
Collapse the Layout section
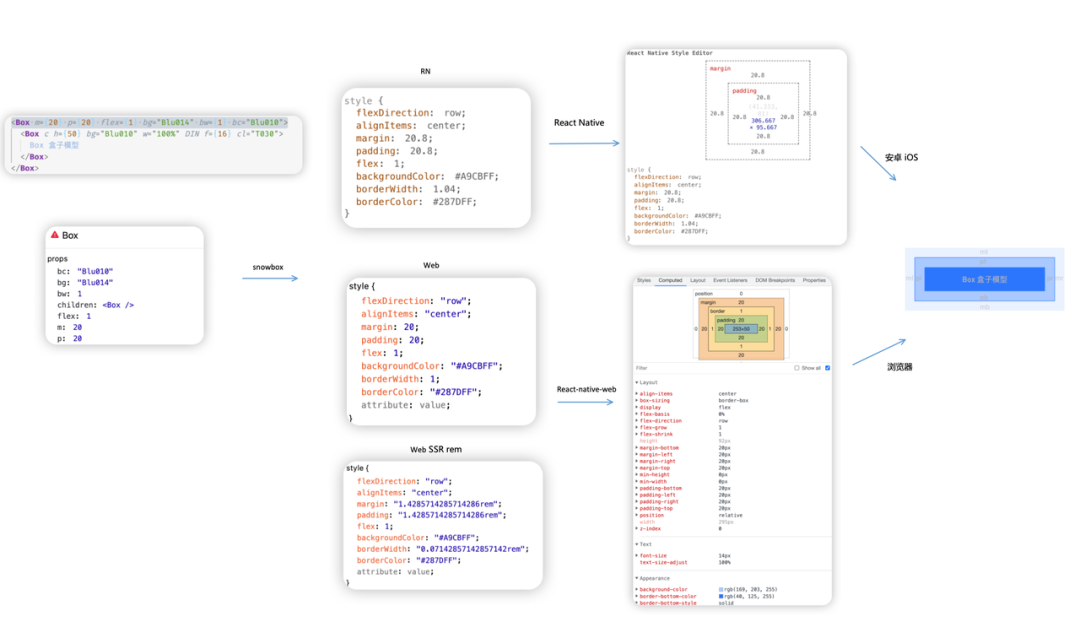coord(636,382)
